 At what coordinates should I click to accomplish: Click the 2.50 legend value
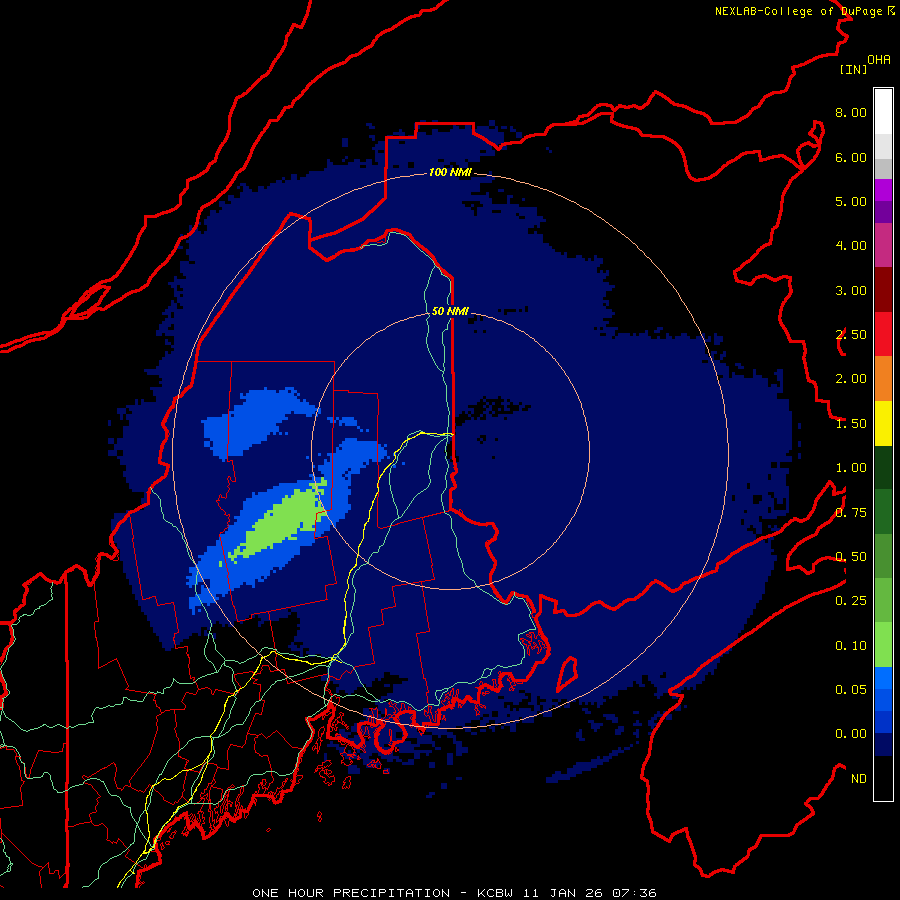click(x=851, y=335)
